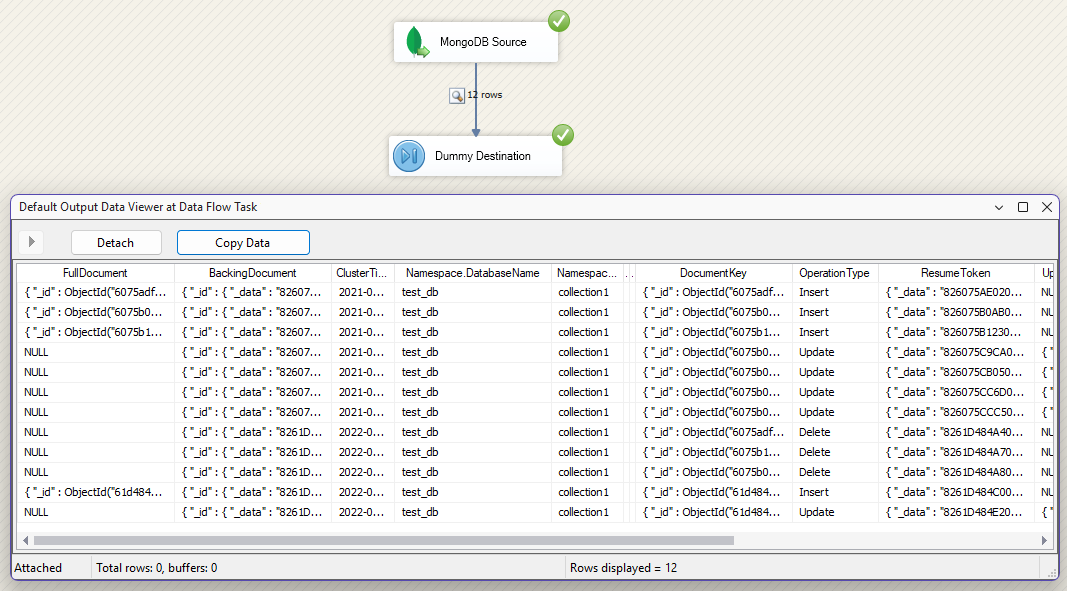Click the scroll right arrow
Image resolution: width=1067 pixels, height=591 pixels.
tap(1045, 541)
